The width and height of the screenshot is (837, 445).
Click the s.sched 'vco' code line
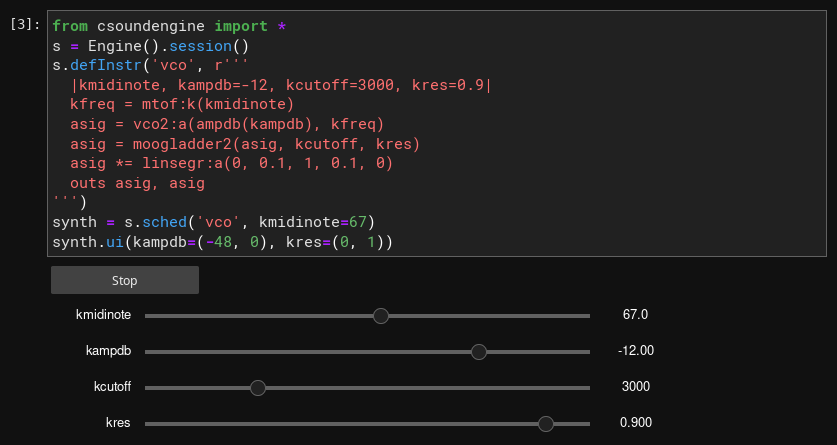[214, 222]
